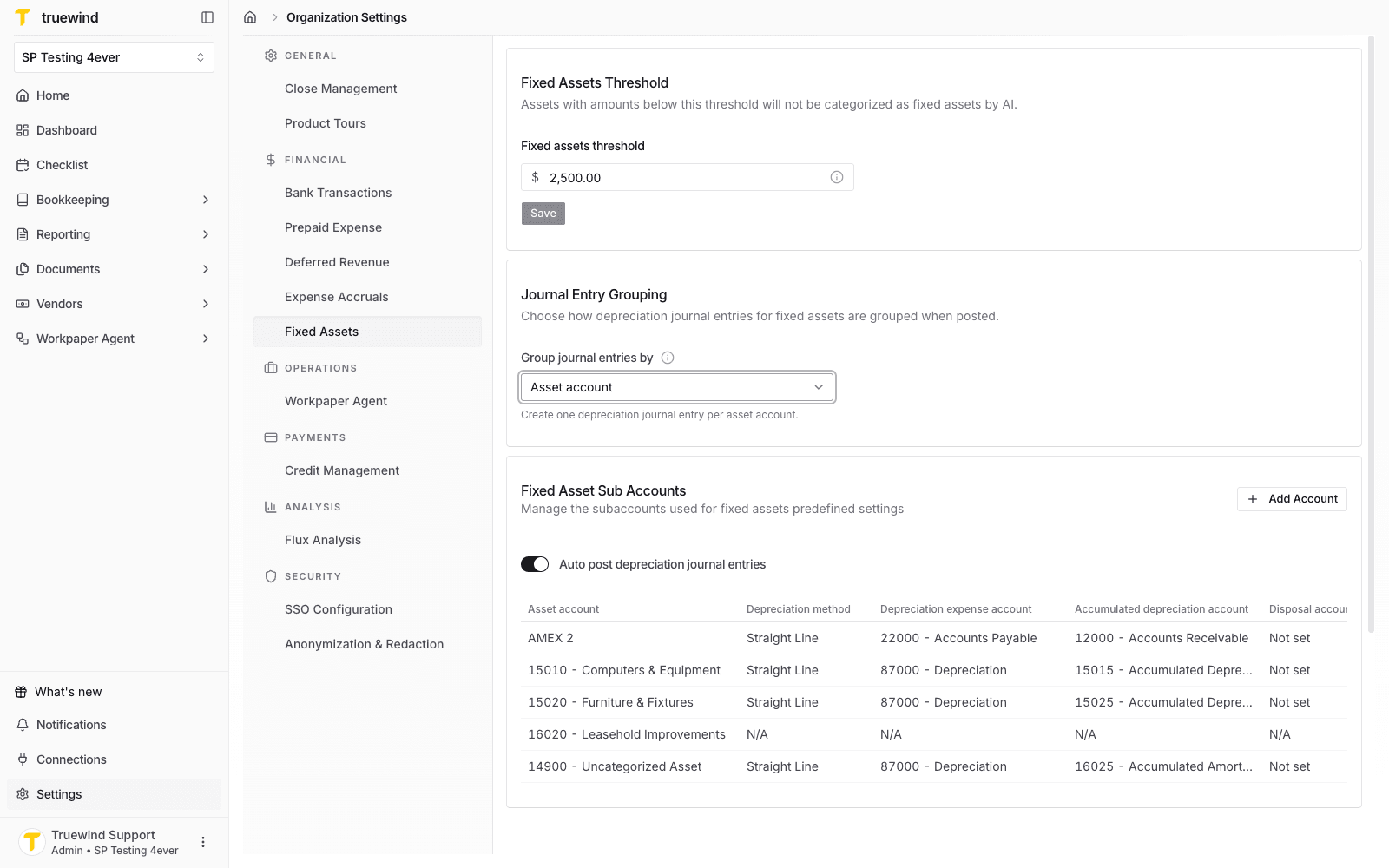Open Expense Accruals settings
Screen dimensions: 1389x868
point(367,297)
